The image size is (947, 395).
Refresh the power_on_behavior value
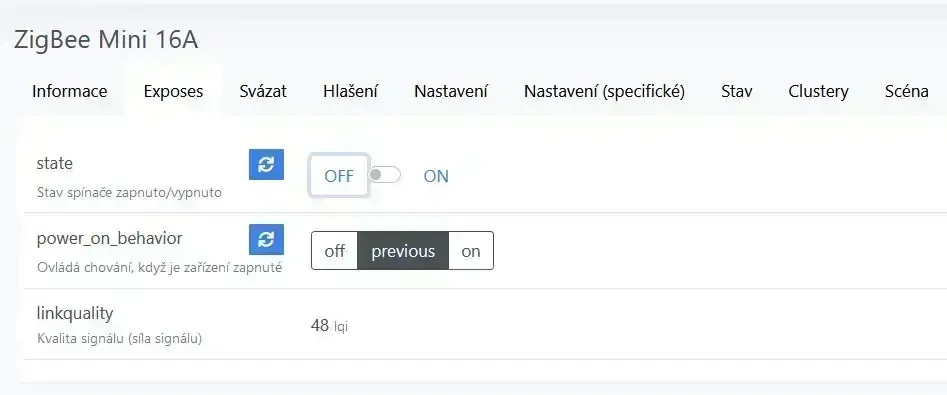click(x=266, y=240)
